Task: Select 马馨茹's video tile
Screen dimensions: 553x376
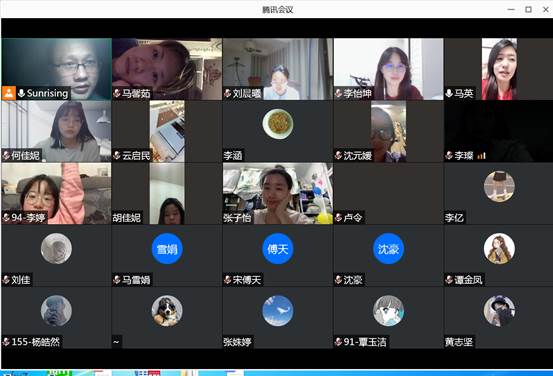Action: coord(167,69)
